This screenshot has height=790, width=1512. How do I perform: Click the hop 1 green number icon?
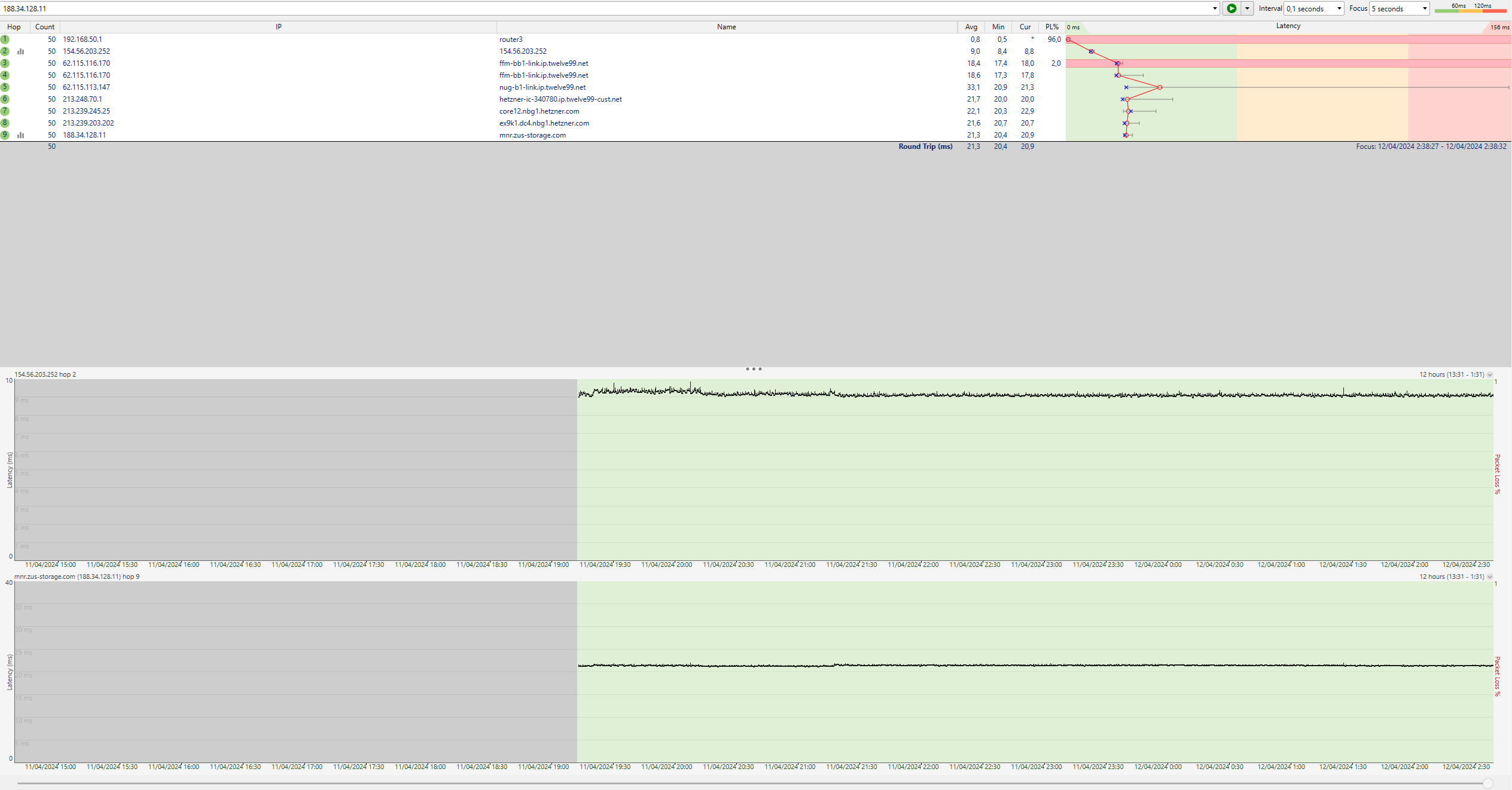pos(5,39)
